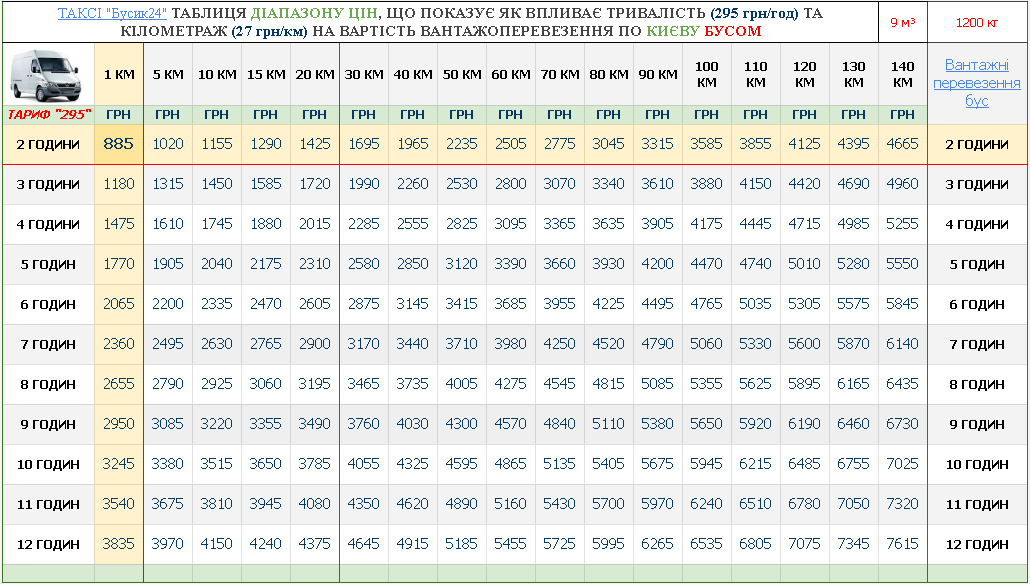The height and width of the screenshot is (584, 1030).
Task: Click the 9 м³ volume cell
Action: pos(902,22)
